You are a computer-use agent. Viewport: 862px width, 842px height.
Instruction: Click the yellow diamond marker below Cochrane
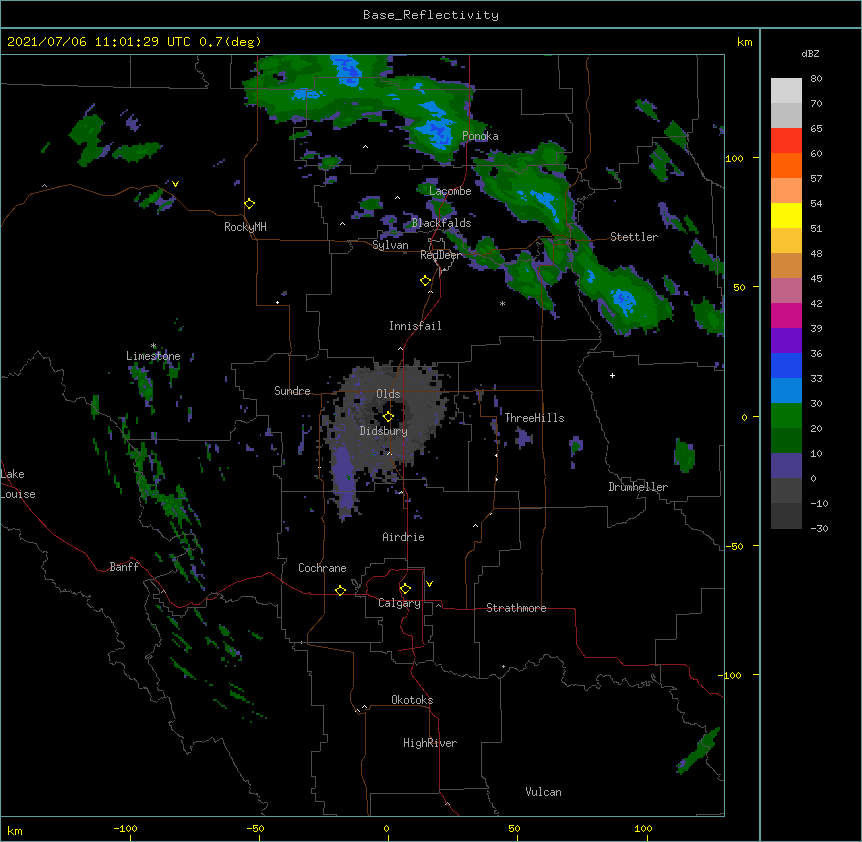[x=340, y=590]
